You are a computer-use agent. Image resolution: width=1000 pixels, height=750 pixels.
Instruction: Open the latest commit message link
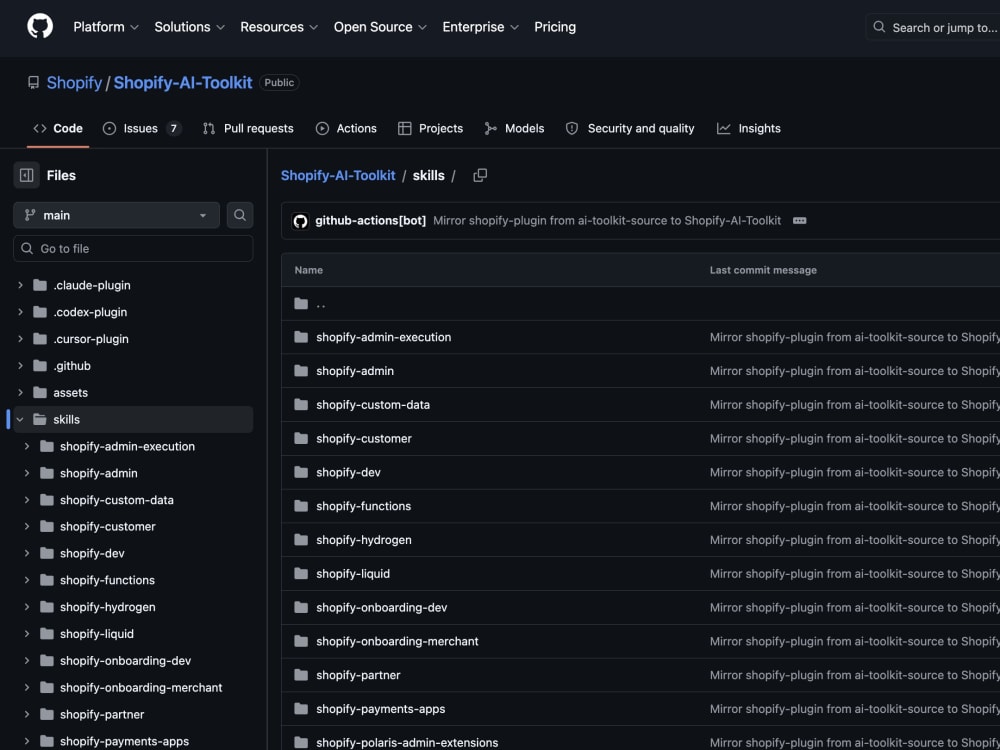pos(607,221)
